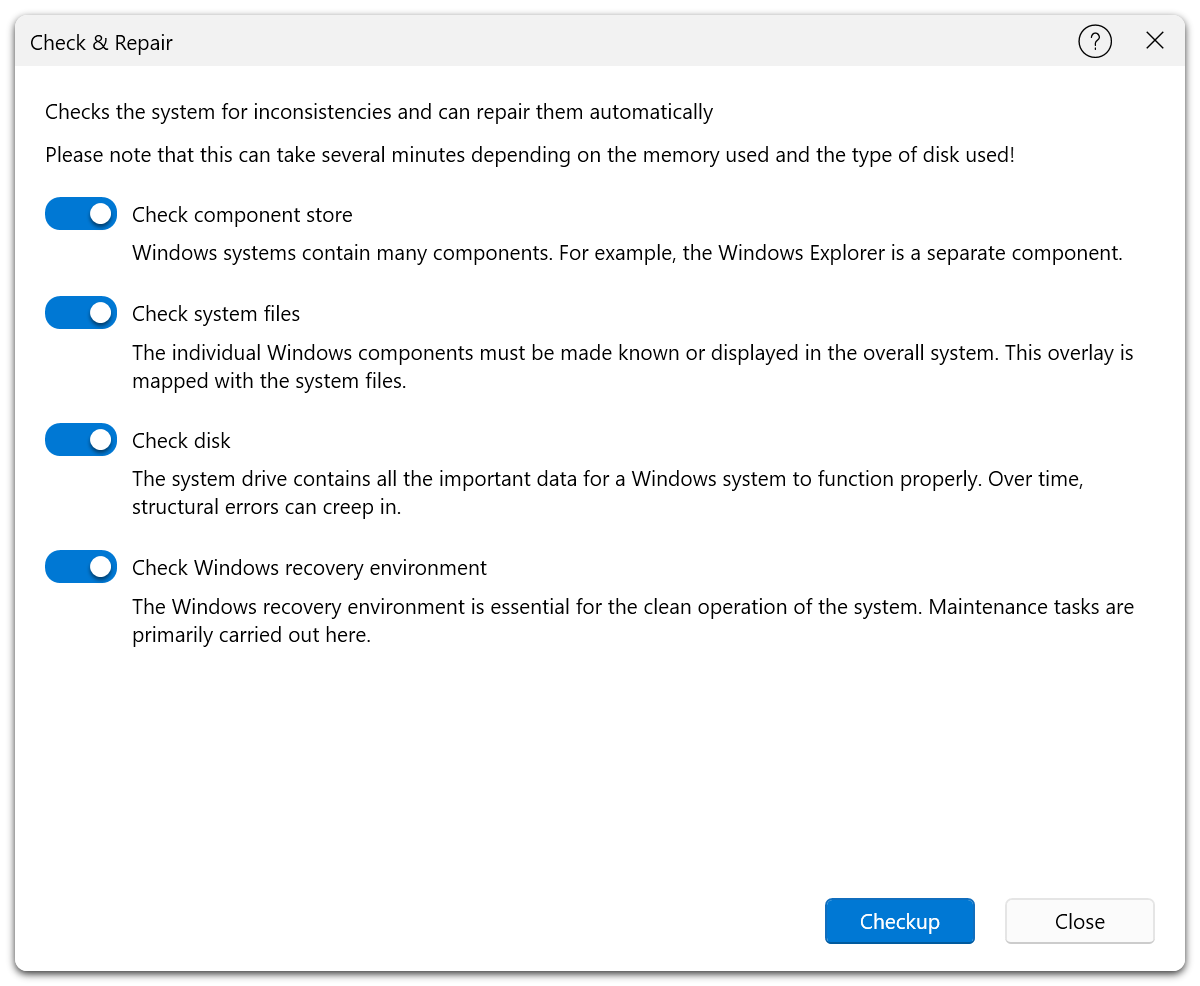Click the "Check system files" label text

tap(216, 314)
